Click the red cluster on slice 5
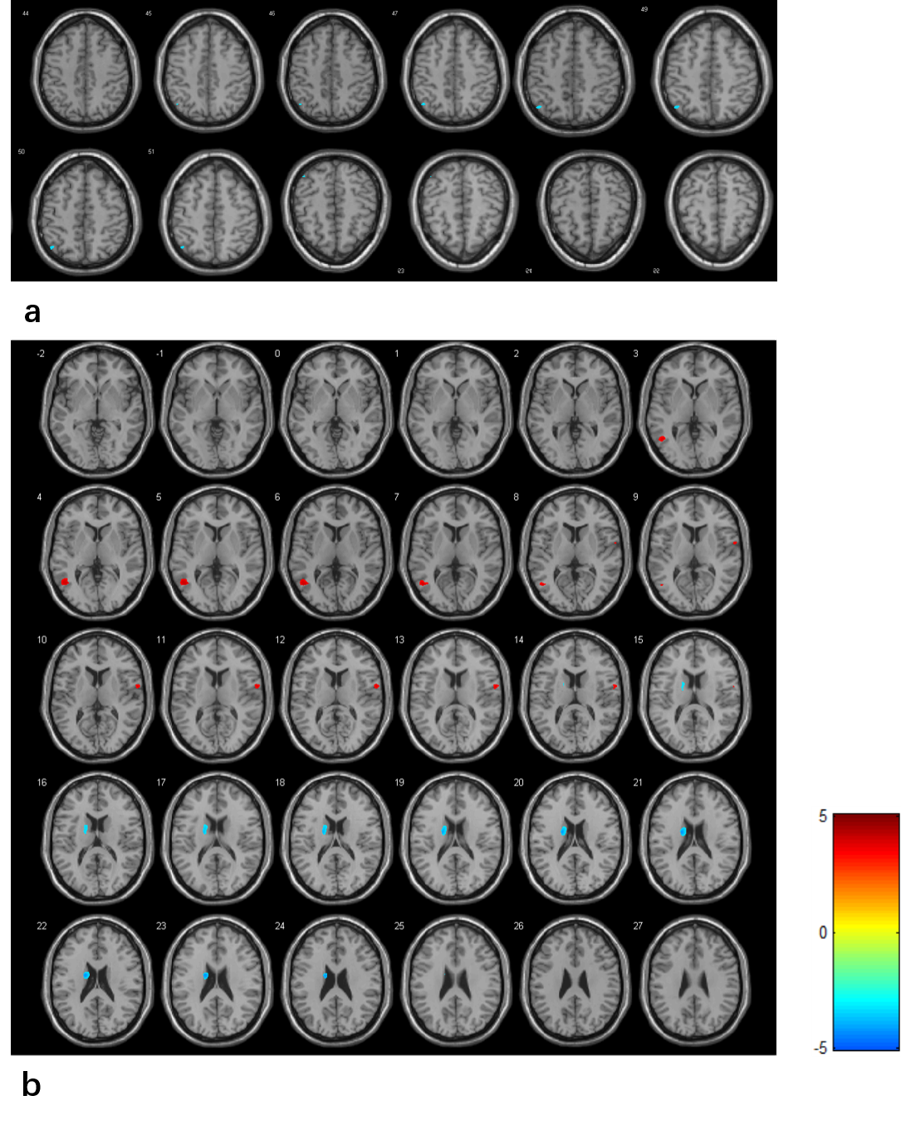 pyautogui.click(x=184, y=581)
